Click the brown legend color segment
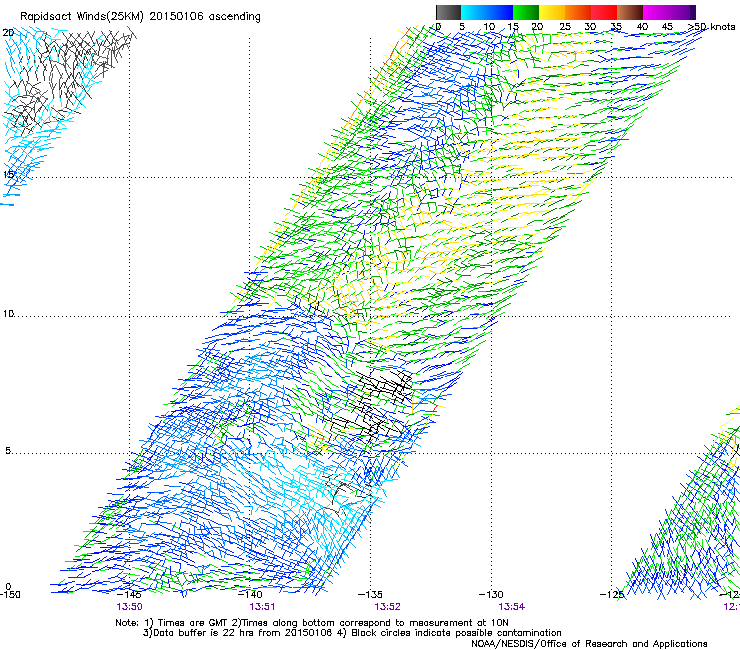The width and height of the screenshot is (740, 650). tap(630, 12)
